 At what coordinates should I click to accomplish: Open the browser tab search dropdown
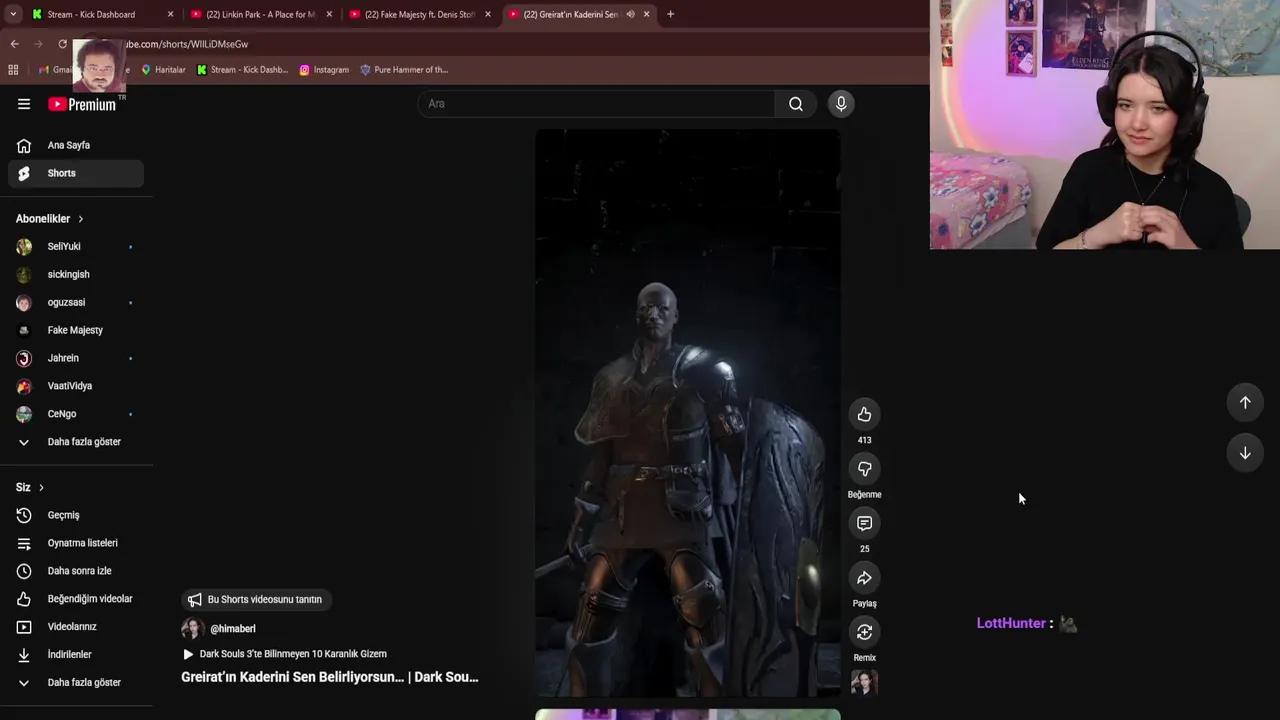click(x=13, y=14)
